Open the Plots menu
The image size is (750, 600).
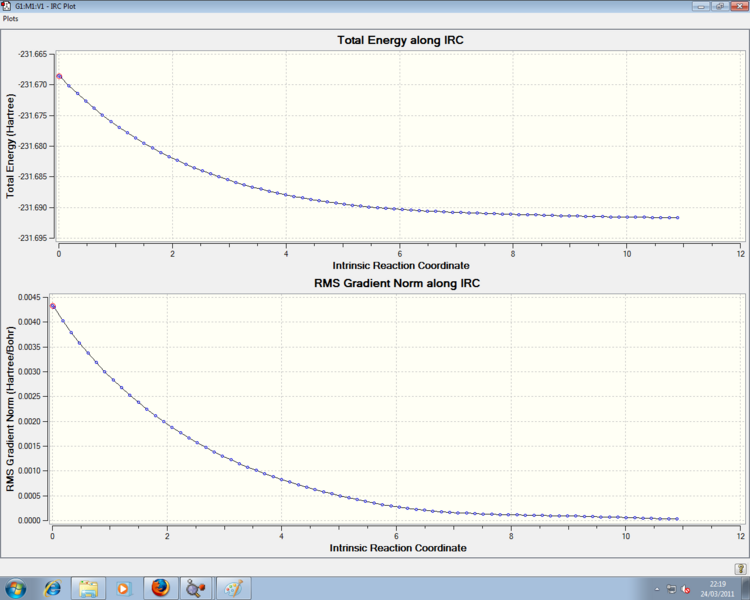click(11, 19)
